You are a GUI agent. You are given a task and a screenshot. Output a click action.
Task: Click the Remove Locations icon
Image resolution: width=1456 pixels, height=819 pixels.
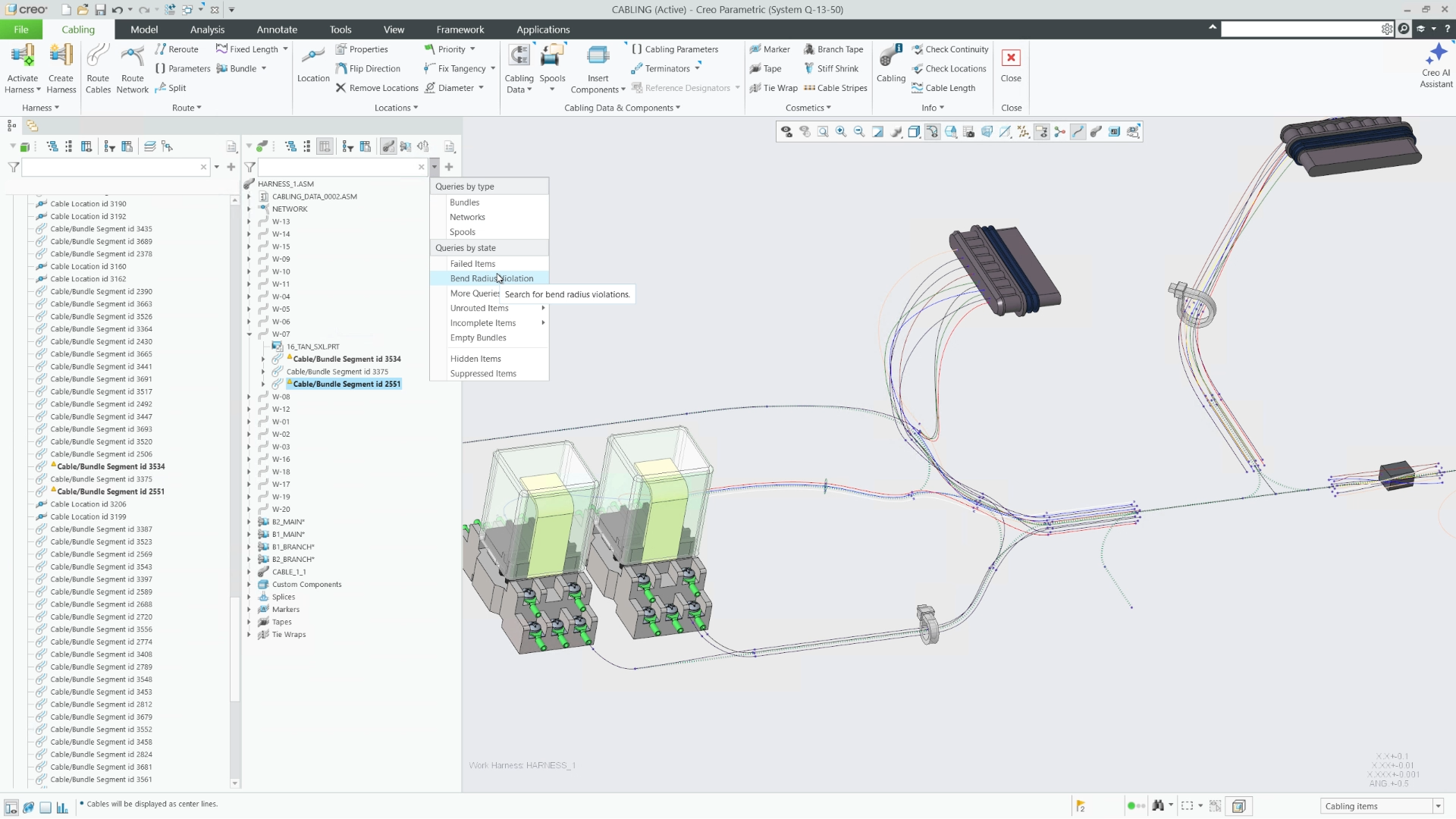pyautogui.click(x=340, y=88)
